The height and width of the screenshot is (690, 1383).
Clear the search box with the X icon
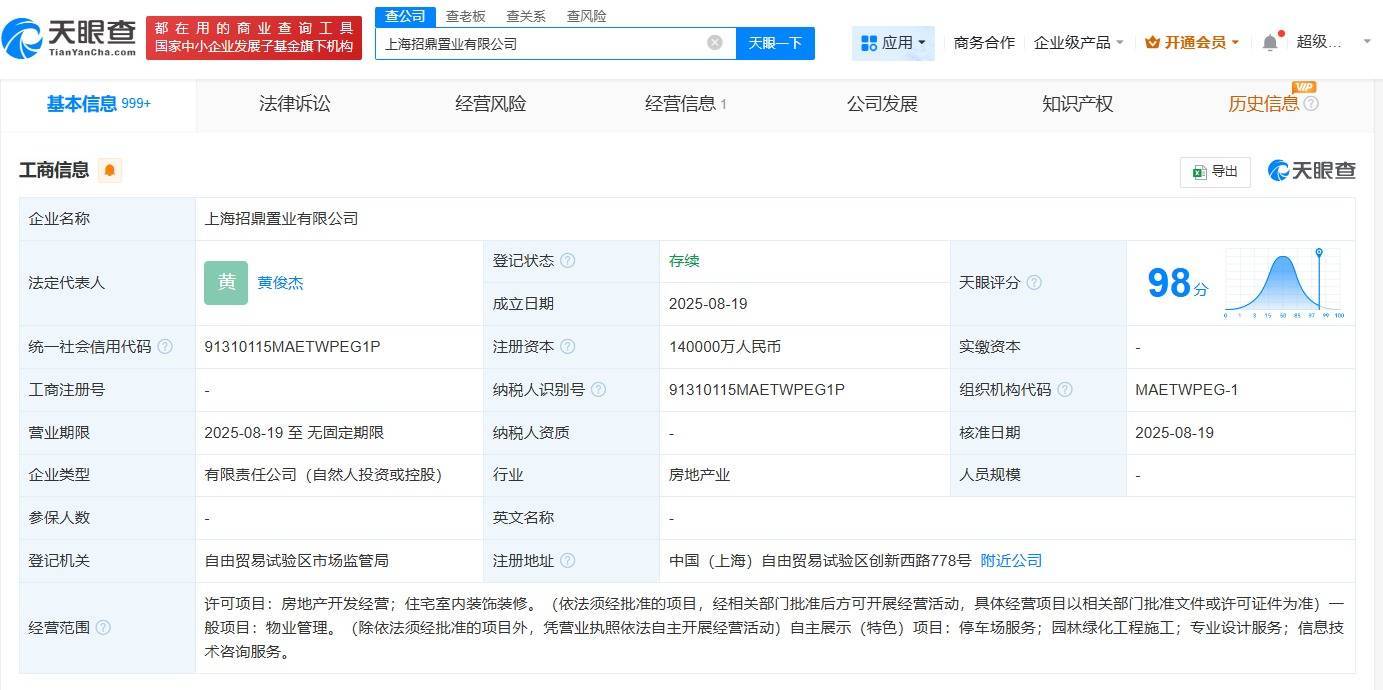(715, 43)
